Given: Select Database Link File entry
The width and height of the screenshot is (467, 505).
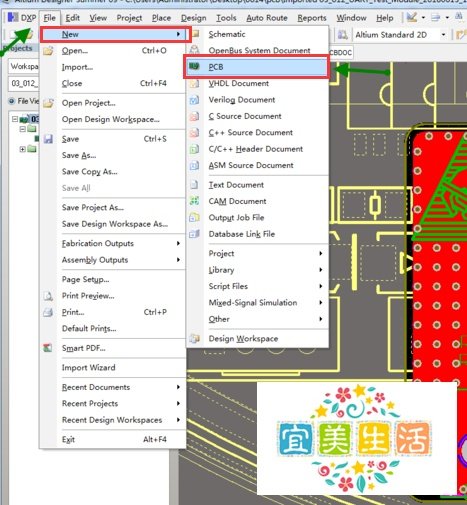Looking at the screenshot, I should [x=257, y=234].
